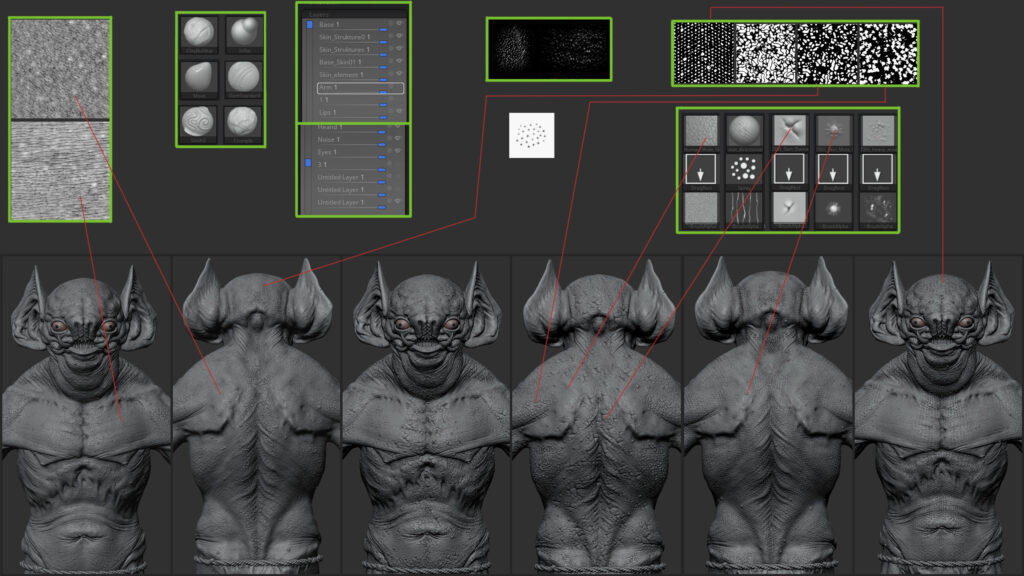Screen dimensions: 1024x576
Task: Click the Layers panel header
Action: (354, 14)
